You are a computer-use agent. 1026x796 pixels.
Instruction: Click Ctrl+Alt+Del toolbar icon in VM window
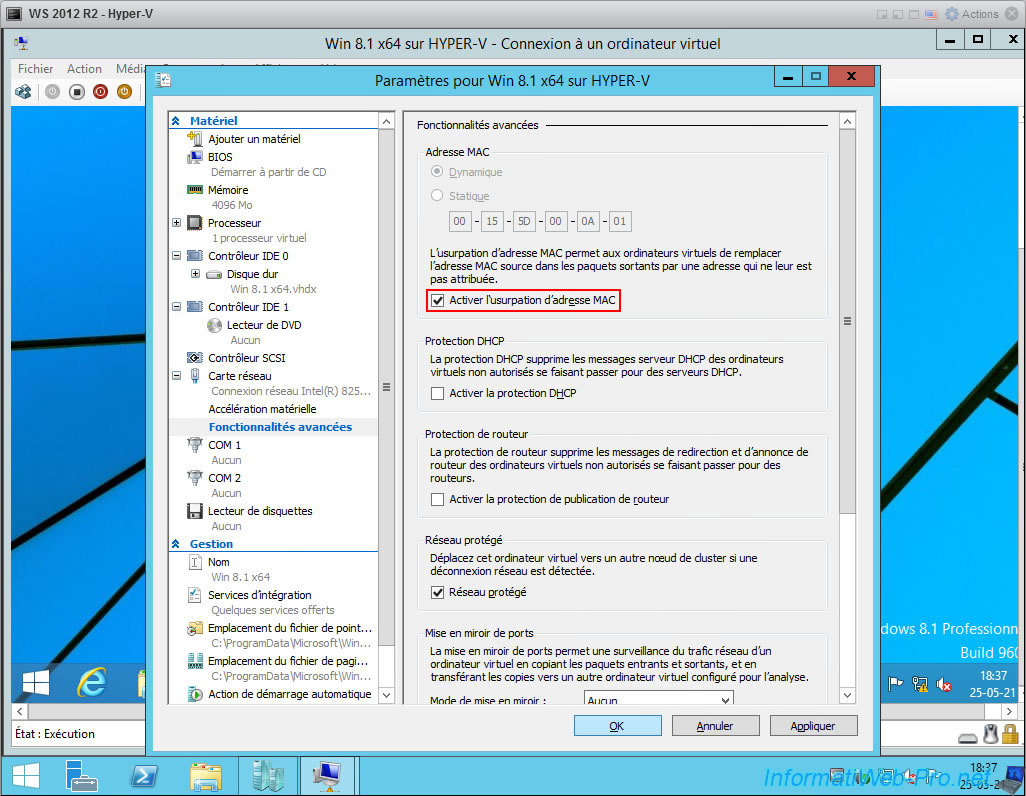coord(23,92)
